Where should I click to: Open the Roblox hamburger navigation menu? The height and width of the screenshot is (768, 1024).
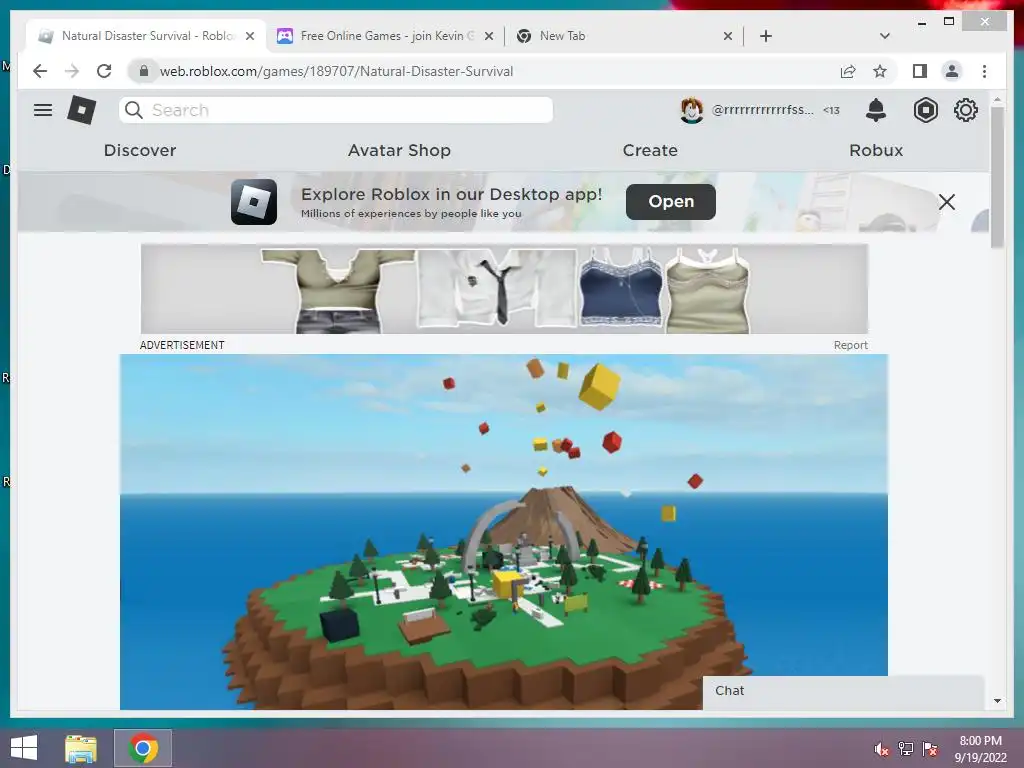click(x=43, y=110)
